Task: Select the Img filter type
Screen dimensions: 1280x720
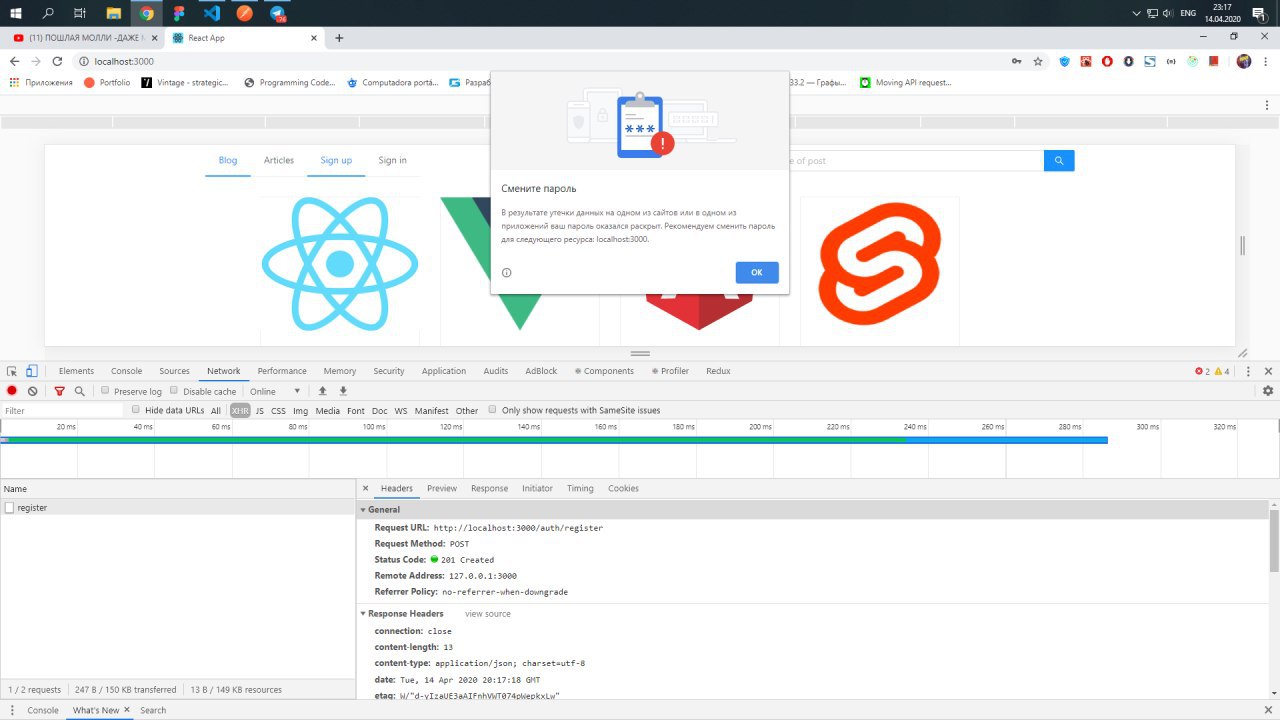Action: tap(300, 410)
